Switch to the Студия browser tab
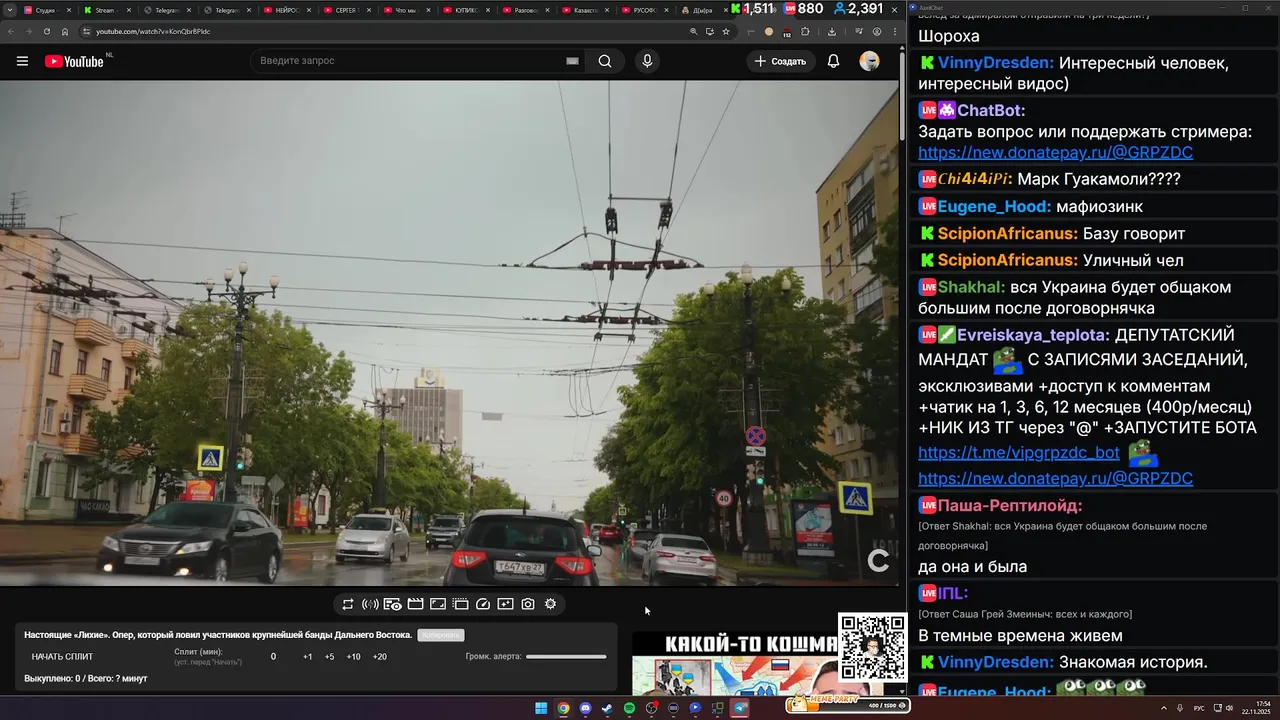This screenshot has width=1280, height=720. tap(46, 10)
